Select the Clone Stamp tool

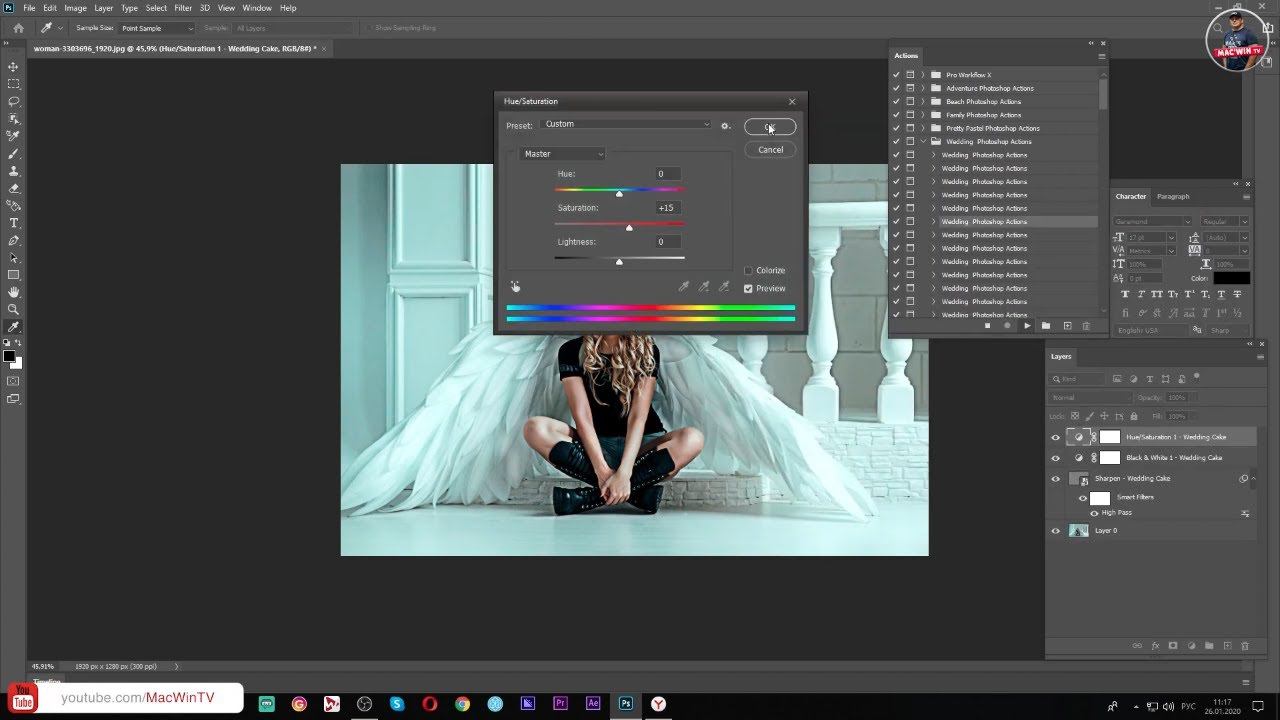[13, 171]
